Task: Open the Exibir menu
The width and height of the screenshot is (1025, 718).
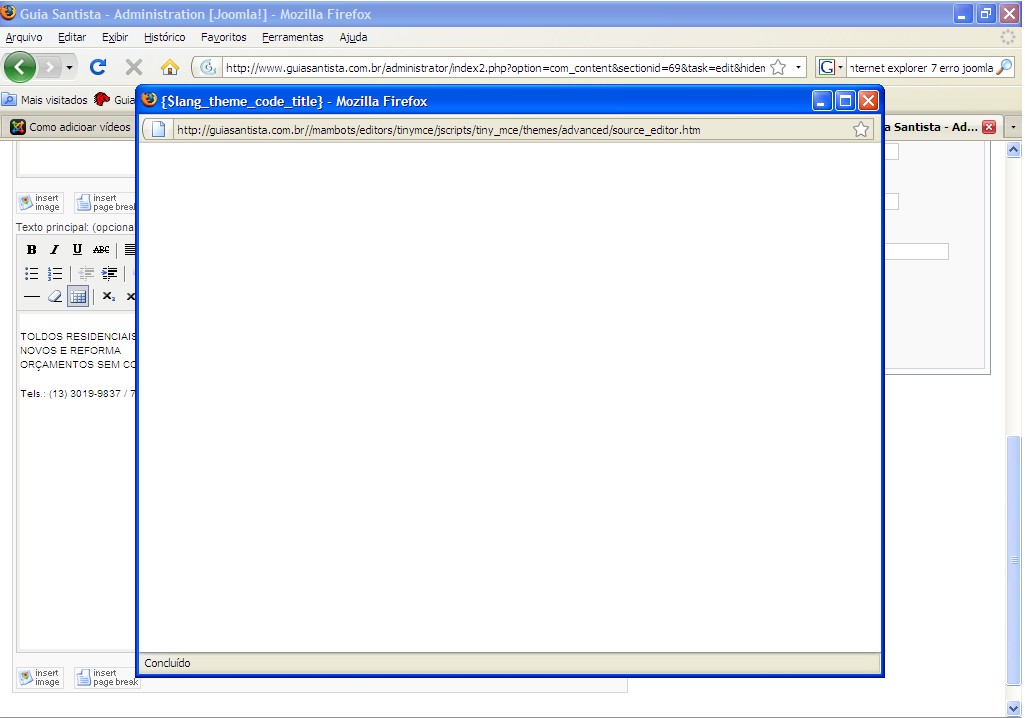Action: point(115,37)
